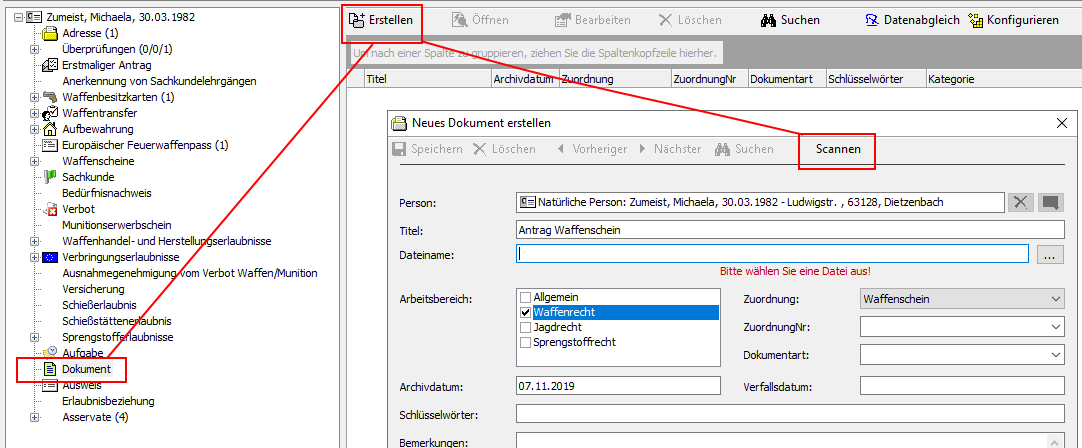Click the Speichern disk icon in dialog
Image resolution: width=1082 pixels, height=448 pixels.
399,149
